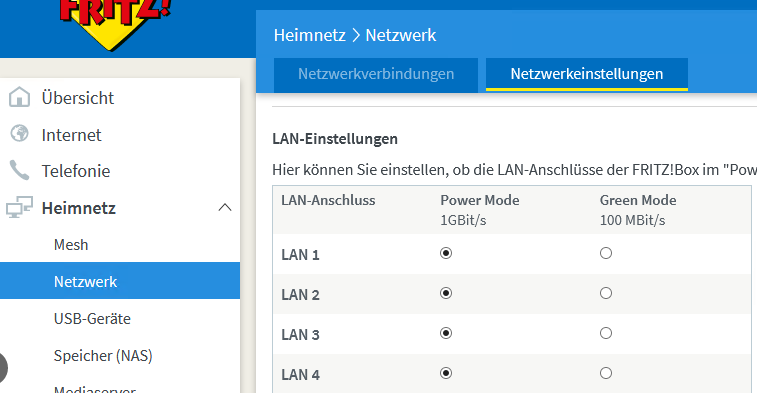Select Power Mode for LAN 4
This screenshot has width=757, height=393.
click(446, 373)
